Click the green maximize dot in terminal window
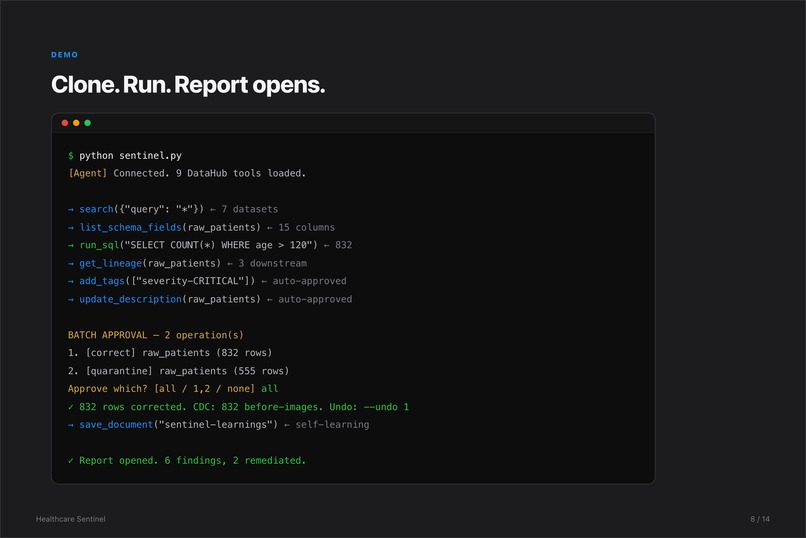 click(87, 123)
